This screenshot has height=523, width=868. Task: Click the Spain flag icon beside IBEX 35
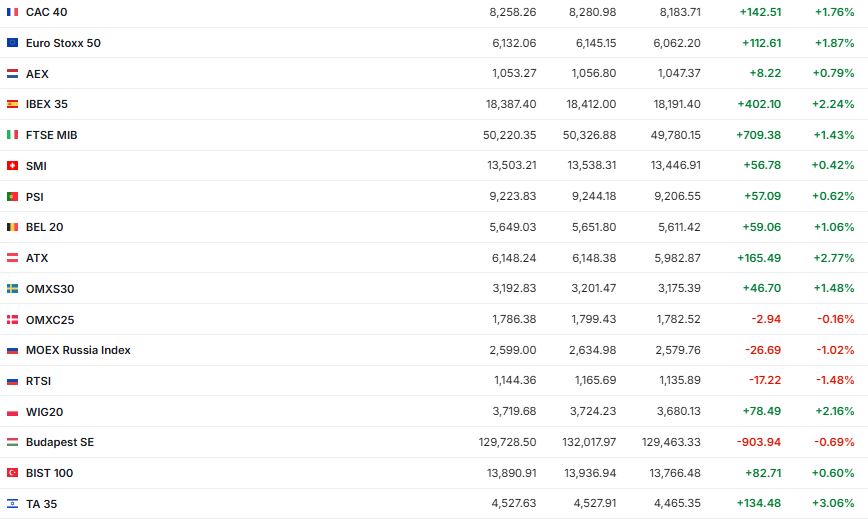(12, 104)
